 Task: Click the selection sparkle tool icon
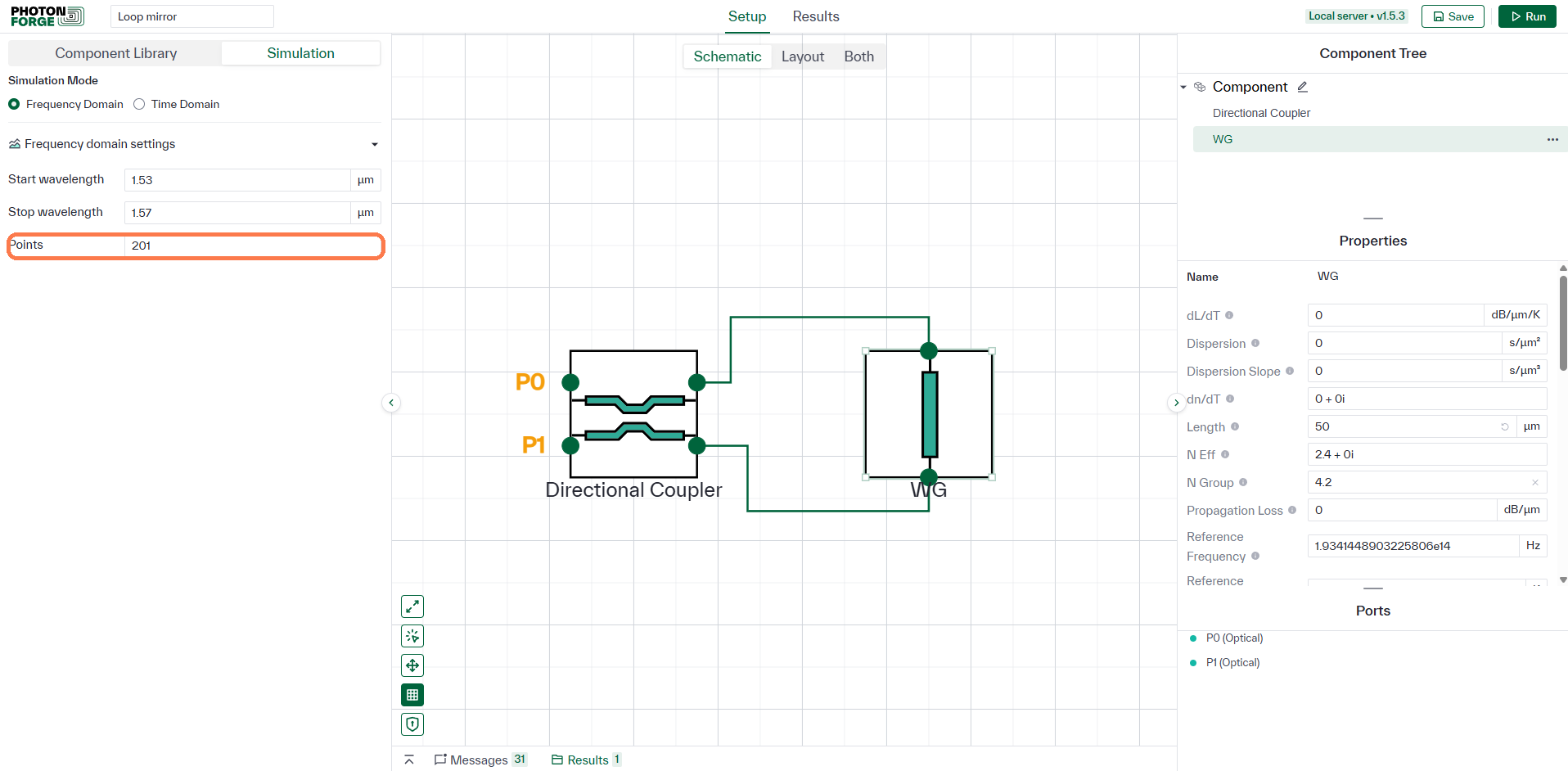(x=412, y=636)
